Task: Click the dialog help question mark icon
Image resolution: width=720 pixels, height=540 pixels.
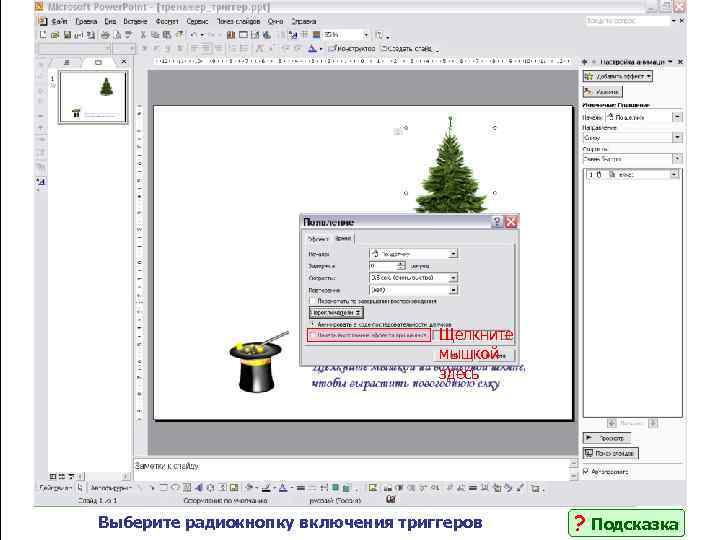Action: point(496,222)
